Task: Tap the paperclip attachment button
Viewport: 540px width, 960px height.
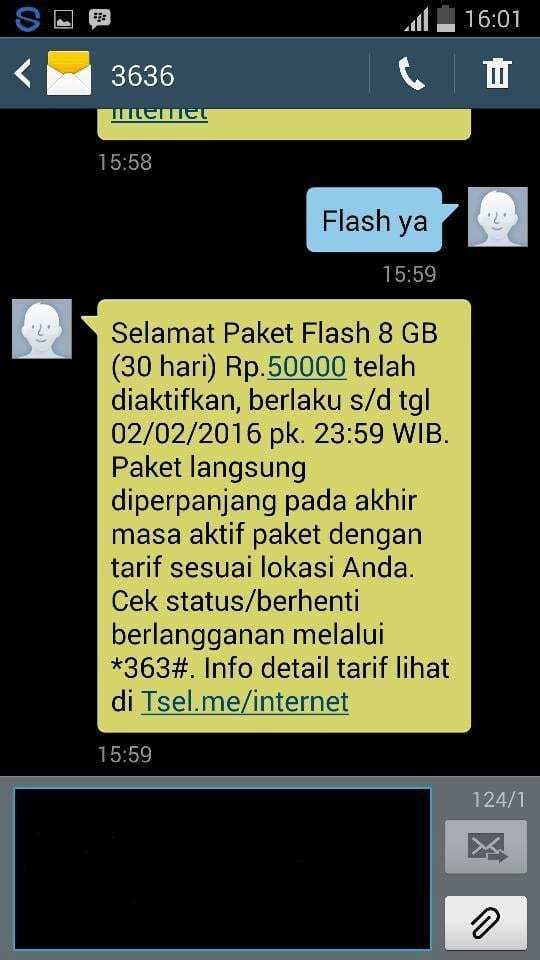Action: pos(486,922)
